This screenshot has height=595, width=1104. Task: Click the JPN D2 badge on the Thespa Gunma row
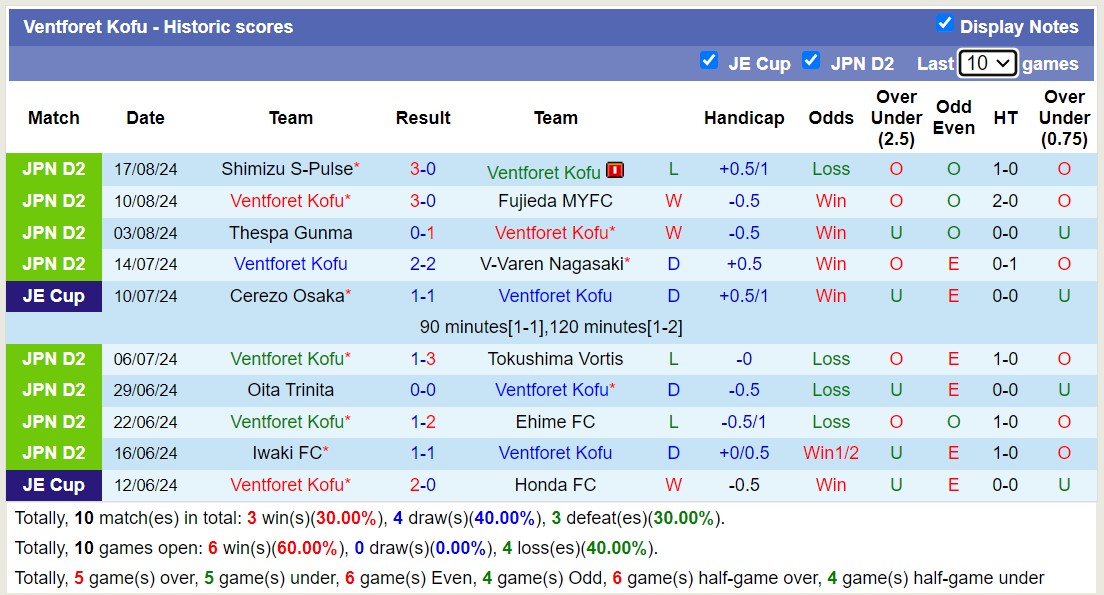pos(54,233)
